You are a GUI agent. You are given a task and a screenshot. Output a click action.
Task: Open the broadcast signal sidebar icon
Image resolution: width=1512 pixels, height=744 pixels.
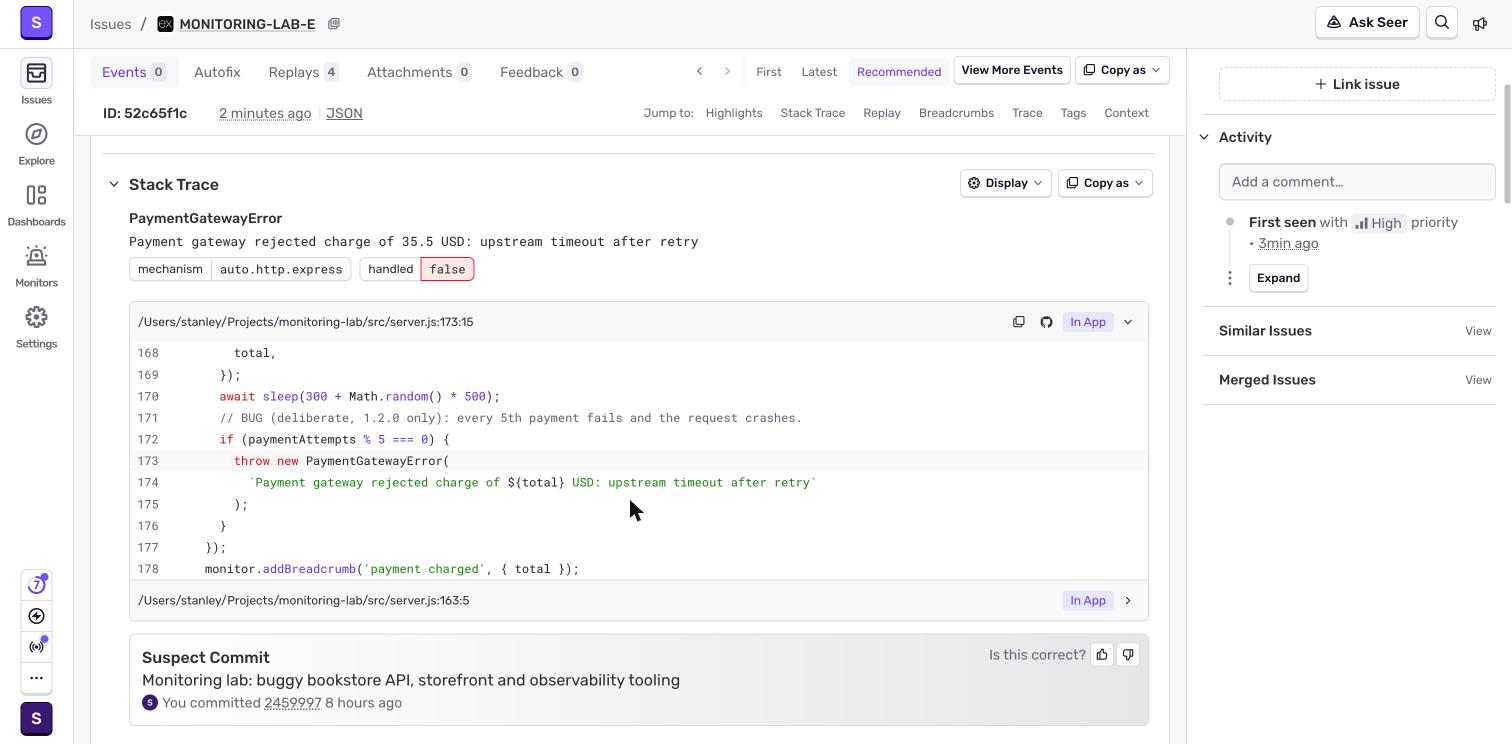point(36,647)
